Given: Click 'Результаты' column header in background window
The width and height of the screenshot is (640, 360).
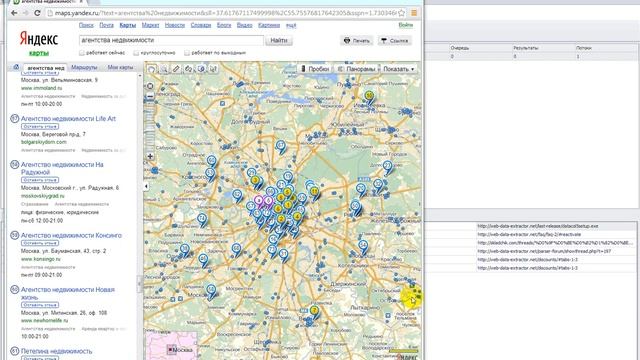Looking at the screenshot, I should 525,48.
